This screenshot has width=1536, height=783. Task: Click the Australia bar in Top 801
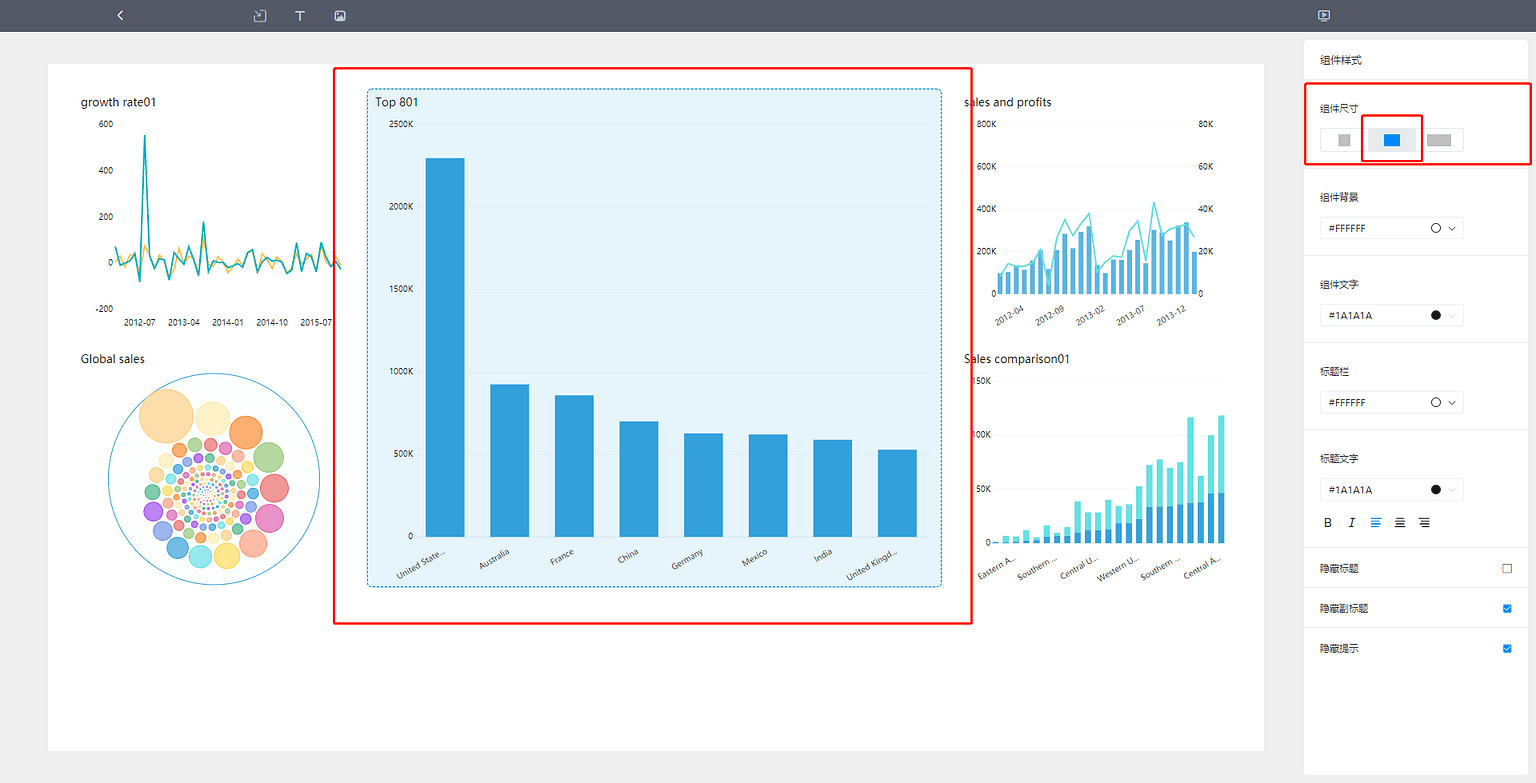[x=509, y=460]
